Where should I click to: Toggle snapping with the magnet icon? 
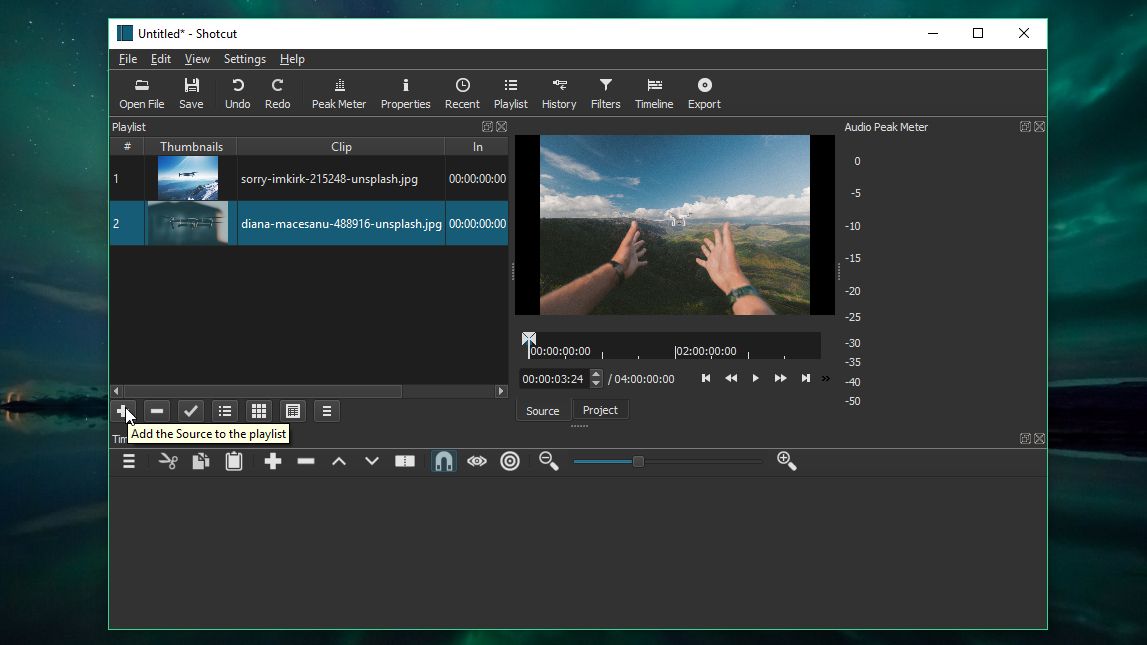click(443, 461)
